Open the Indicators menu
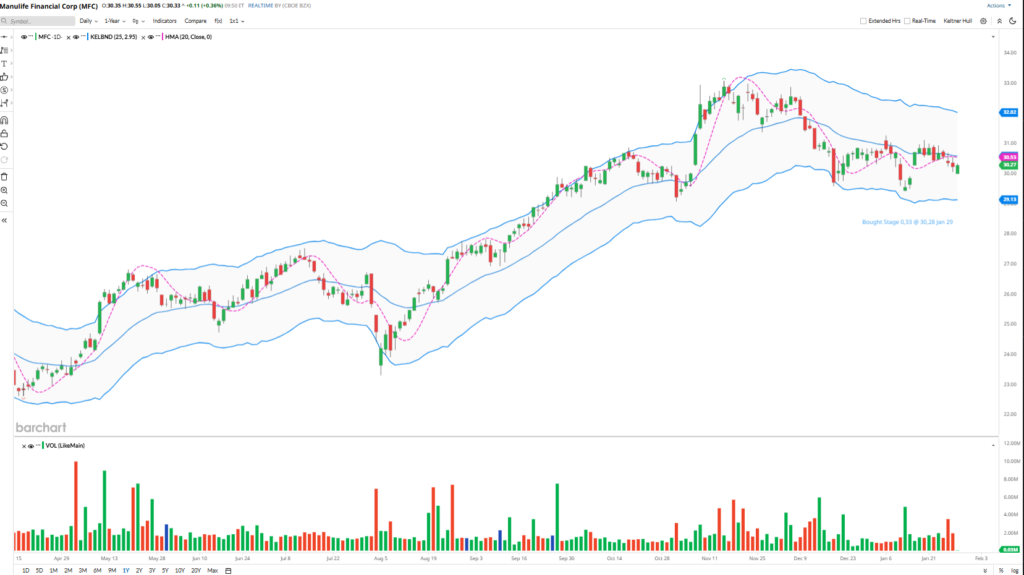This screenshot has height=575, width=1024. pyautogui.click(x=165, y=20)
